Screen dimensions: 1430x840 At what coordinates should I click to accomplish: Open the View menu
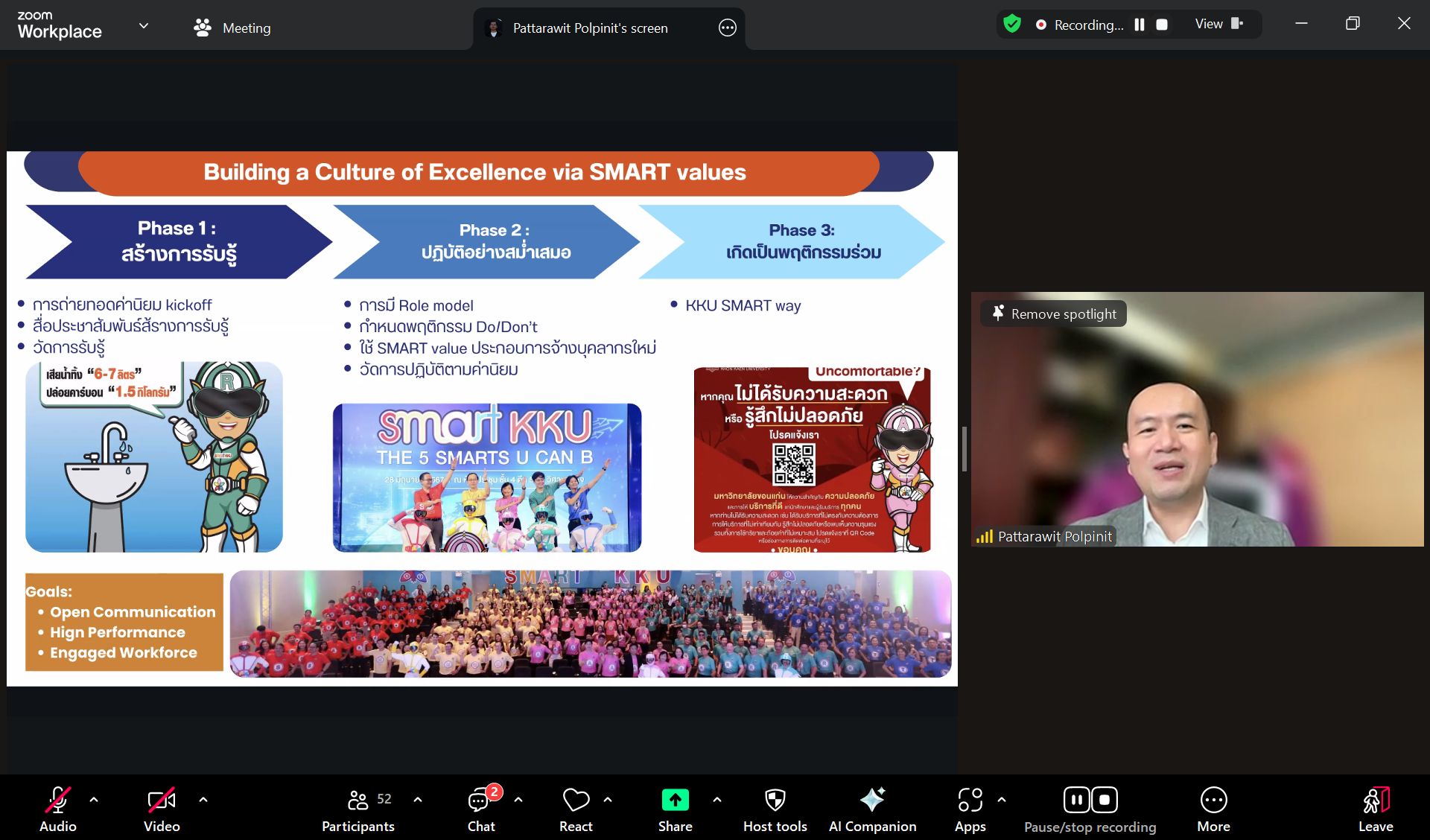pos(1218,25)
